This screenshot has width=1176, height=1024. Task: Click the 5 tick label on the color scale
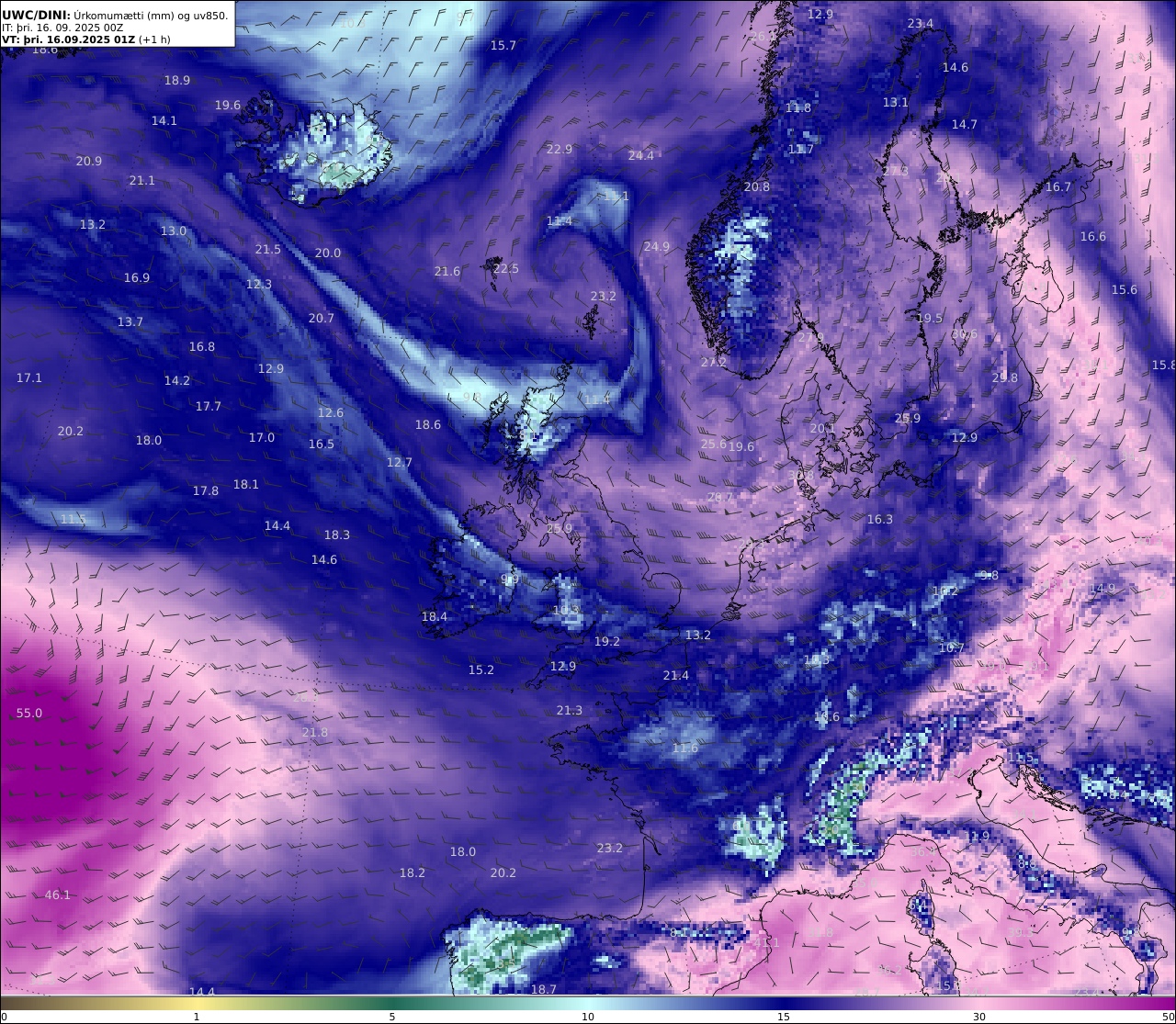pos(392,1017)
